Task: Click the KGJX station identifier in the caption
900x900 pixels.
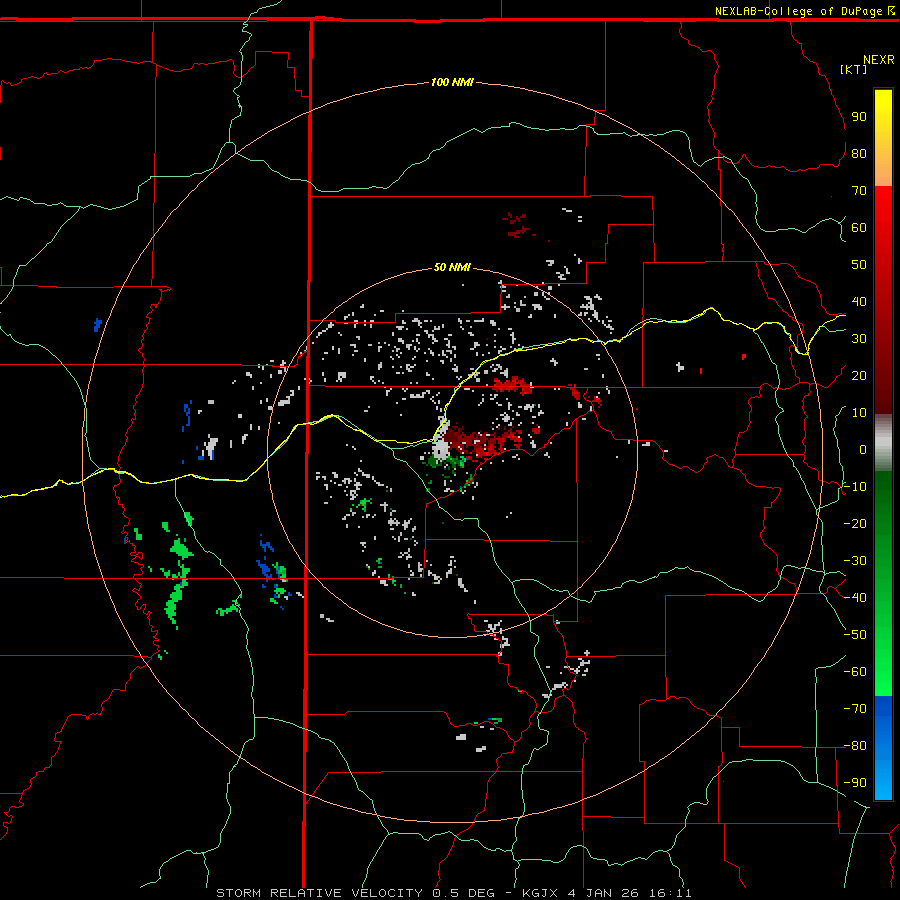Action: (540, 893)
